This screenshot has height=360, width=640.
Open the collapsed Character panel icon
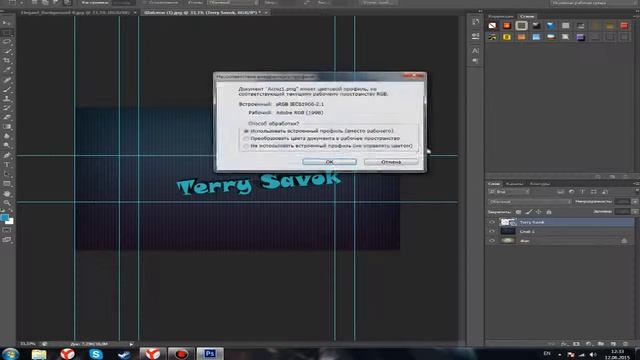point(475,51)
